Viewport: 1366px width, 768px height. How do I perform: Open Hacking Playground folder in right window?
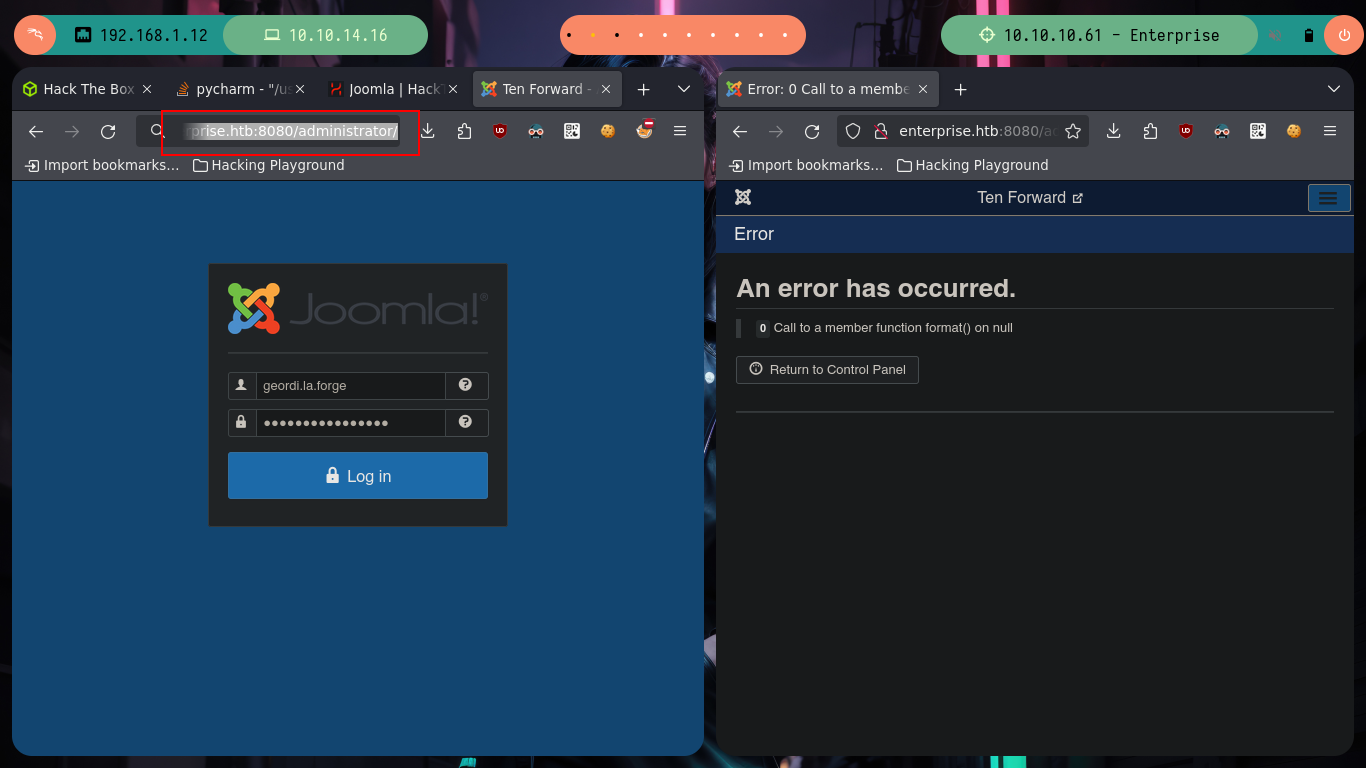click(973, 165)
